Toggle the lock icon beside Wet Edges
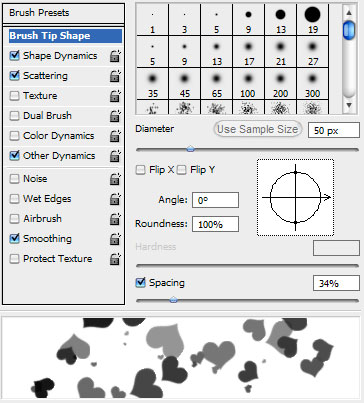The height and width of the screenshot is (403, 364). (115, 199)
